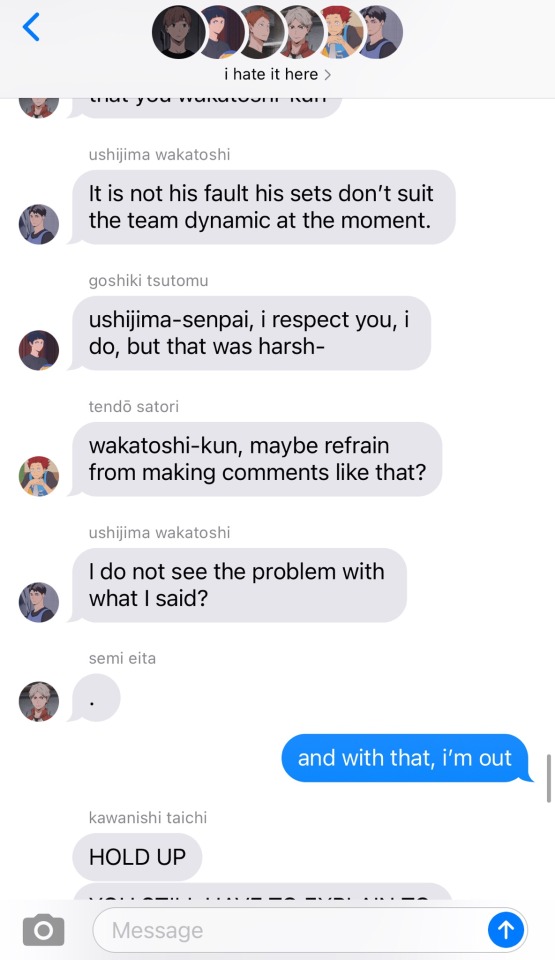This screenshot has width=555, height=960.
Task: Tap ushijima's avatar beside 'It is not his fault' message
Action: (39, 224)
